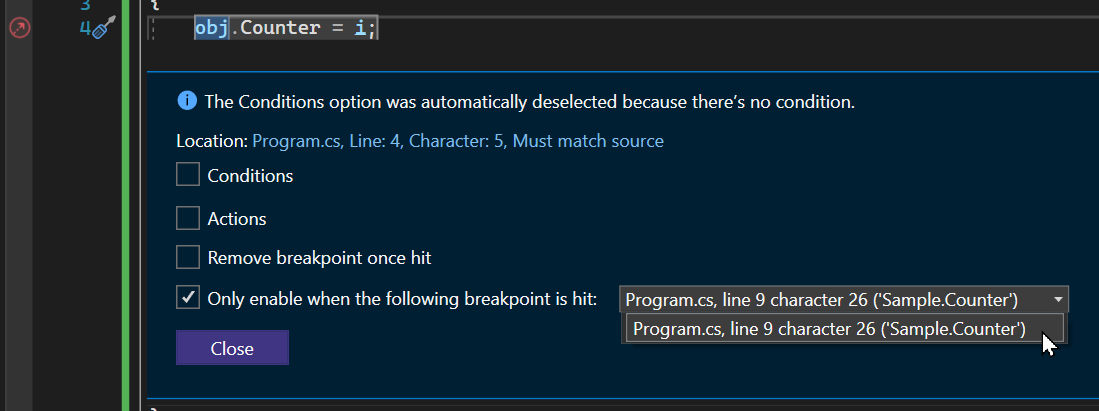Select the Program.cs line 9 character 26 list option
This screenshot has height=411, width=1099.
(x=845, y=328)
